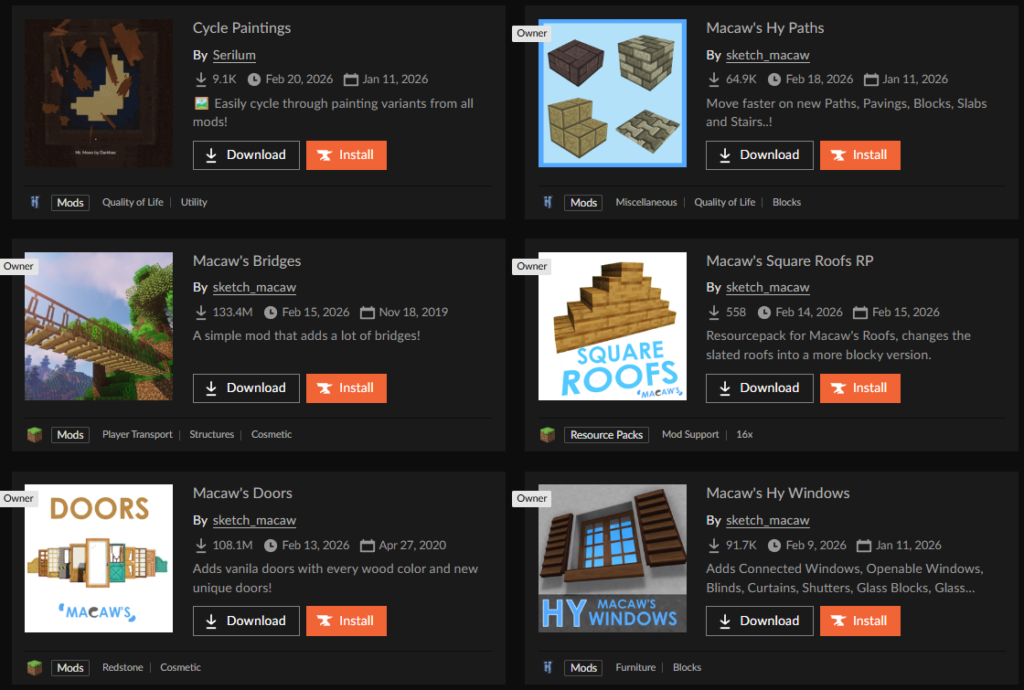Open sketch_macaw author link on Macaw's Doors
This screenshot has height=690, width=1024.
[254, 520]
